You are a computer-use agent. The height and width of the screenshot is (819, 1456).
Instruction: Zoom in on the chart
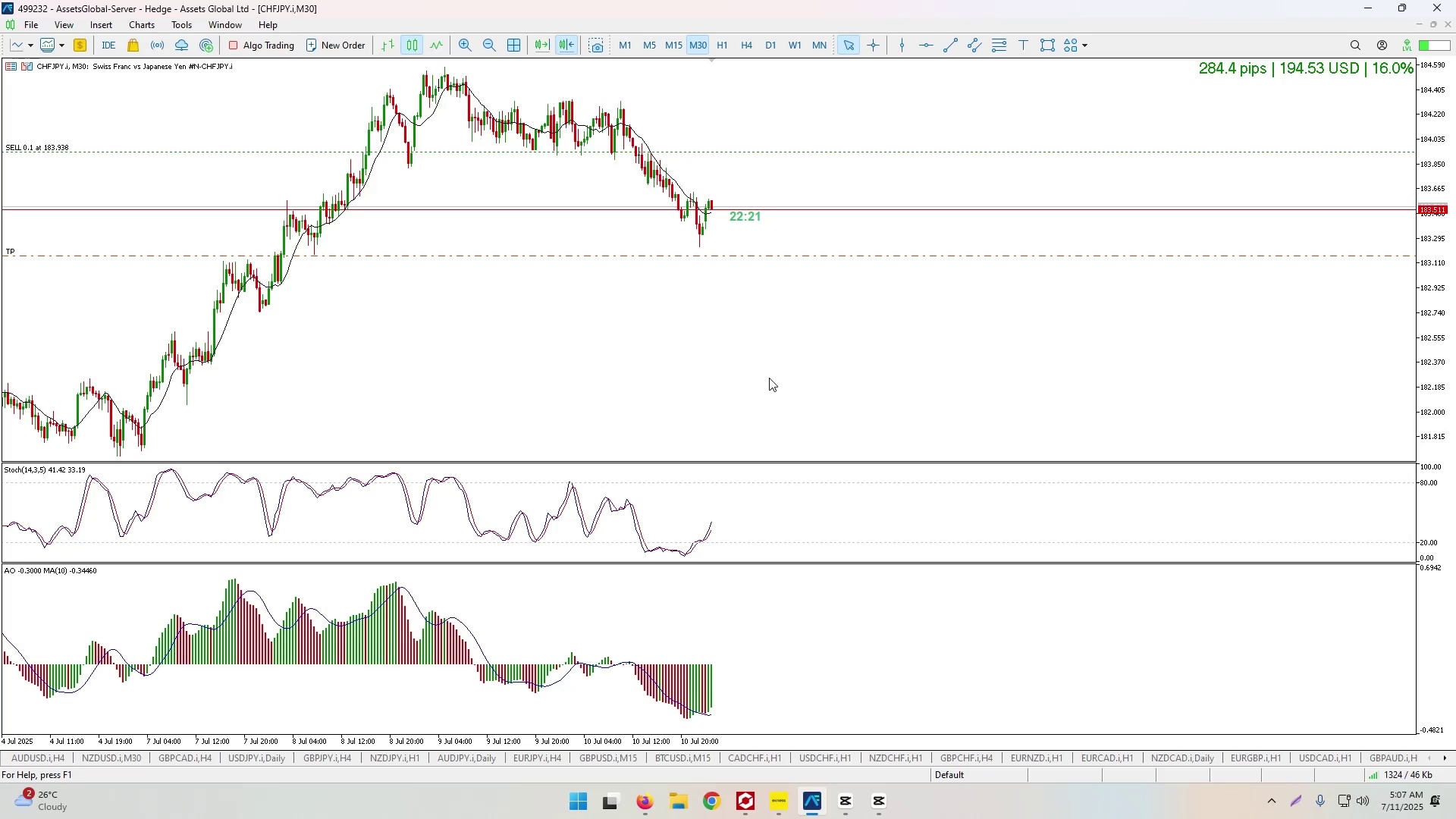(465, 45)
